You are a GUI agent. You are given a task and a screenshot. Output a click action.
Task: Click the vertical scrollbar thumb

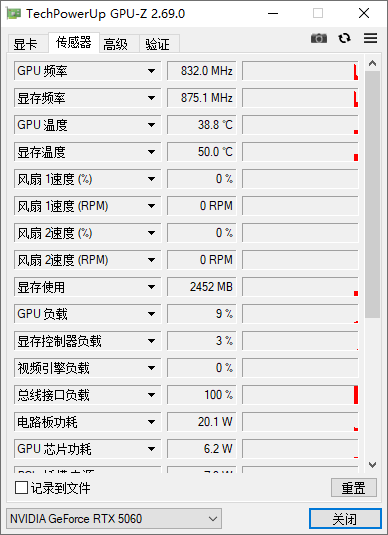(372, 194)
